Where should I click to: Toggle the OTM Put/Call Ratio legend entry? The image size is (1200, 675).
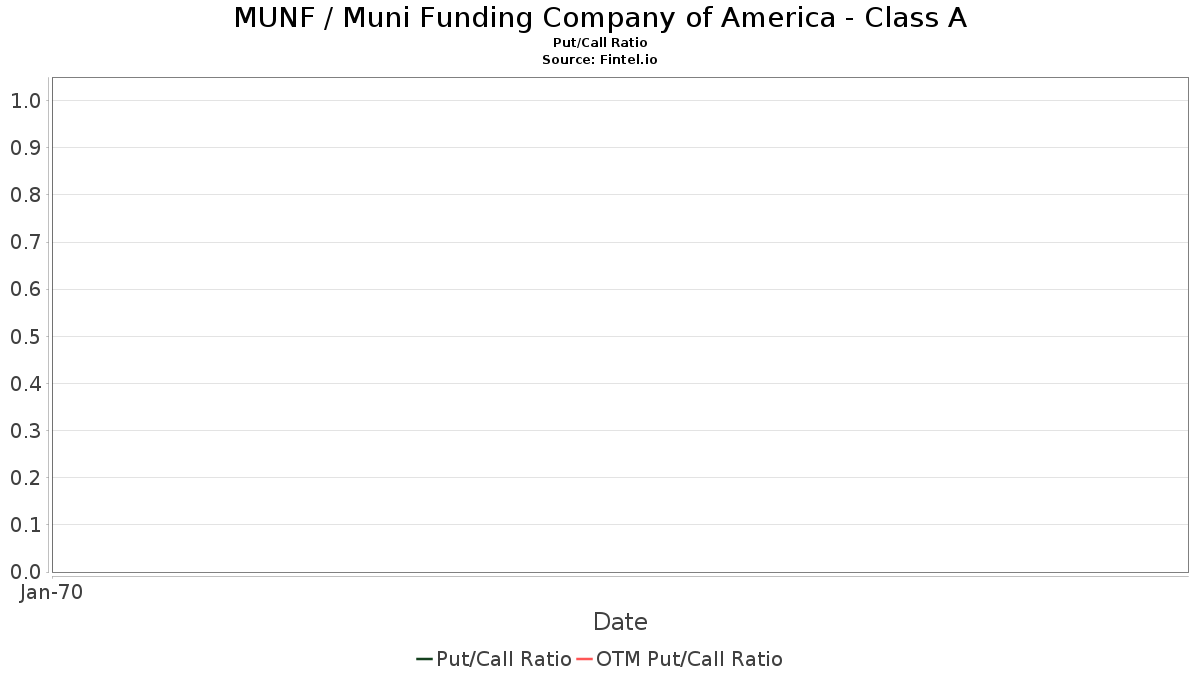click(689, 659)
